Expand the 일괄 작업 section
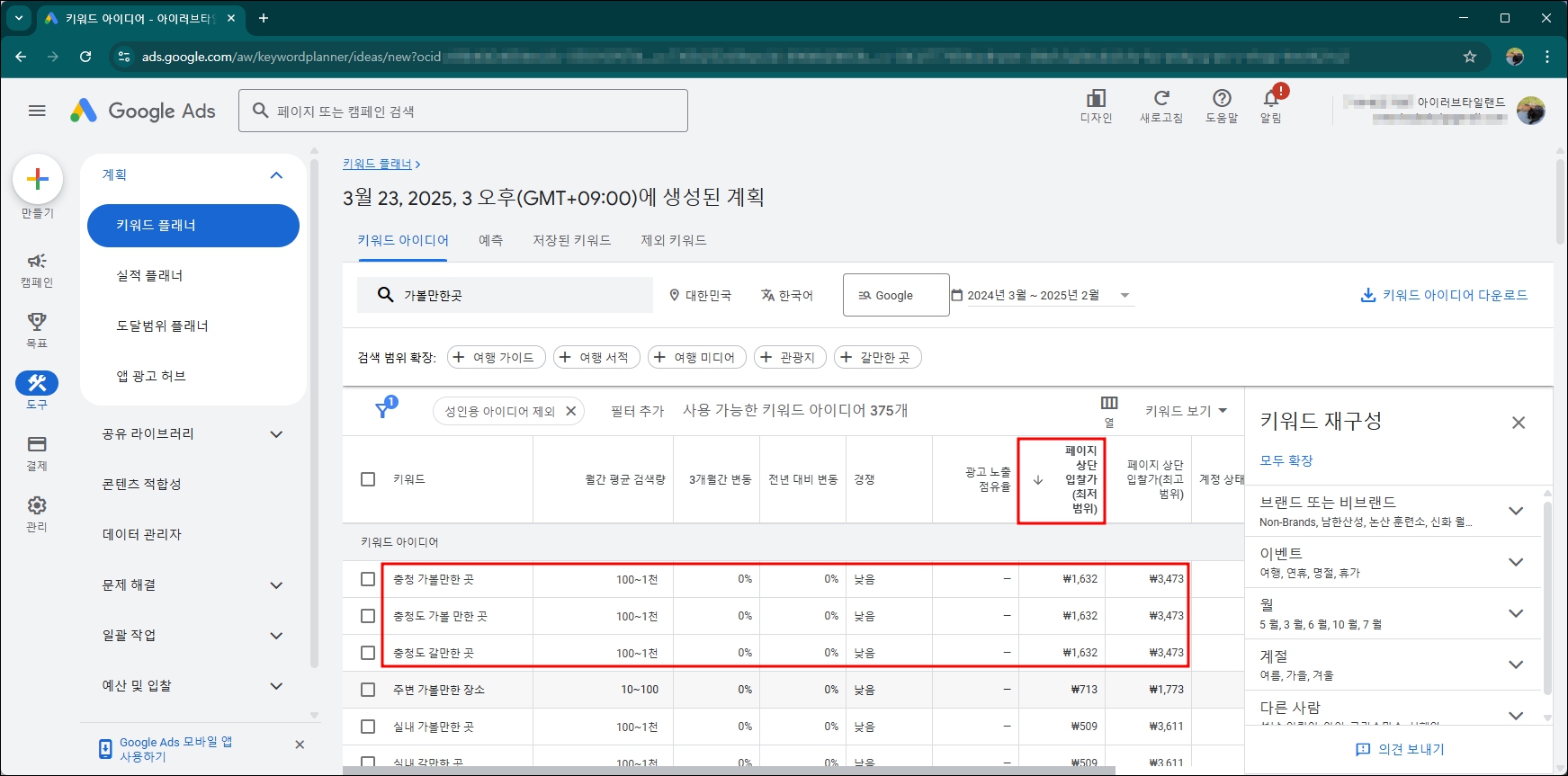This screenshot has height=776, width=1568. pos(276,636)
